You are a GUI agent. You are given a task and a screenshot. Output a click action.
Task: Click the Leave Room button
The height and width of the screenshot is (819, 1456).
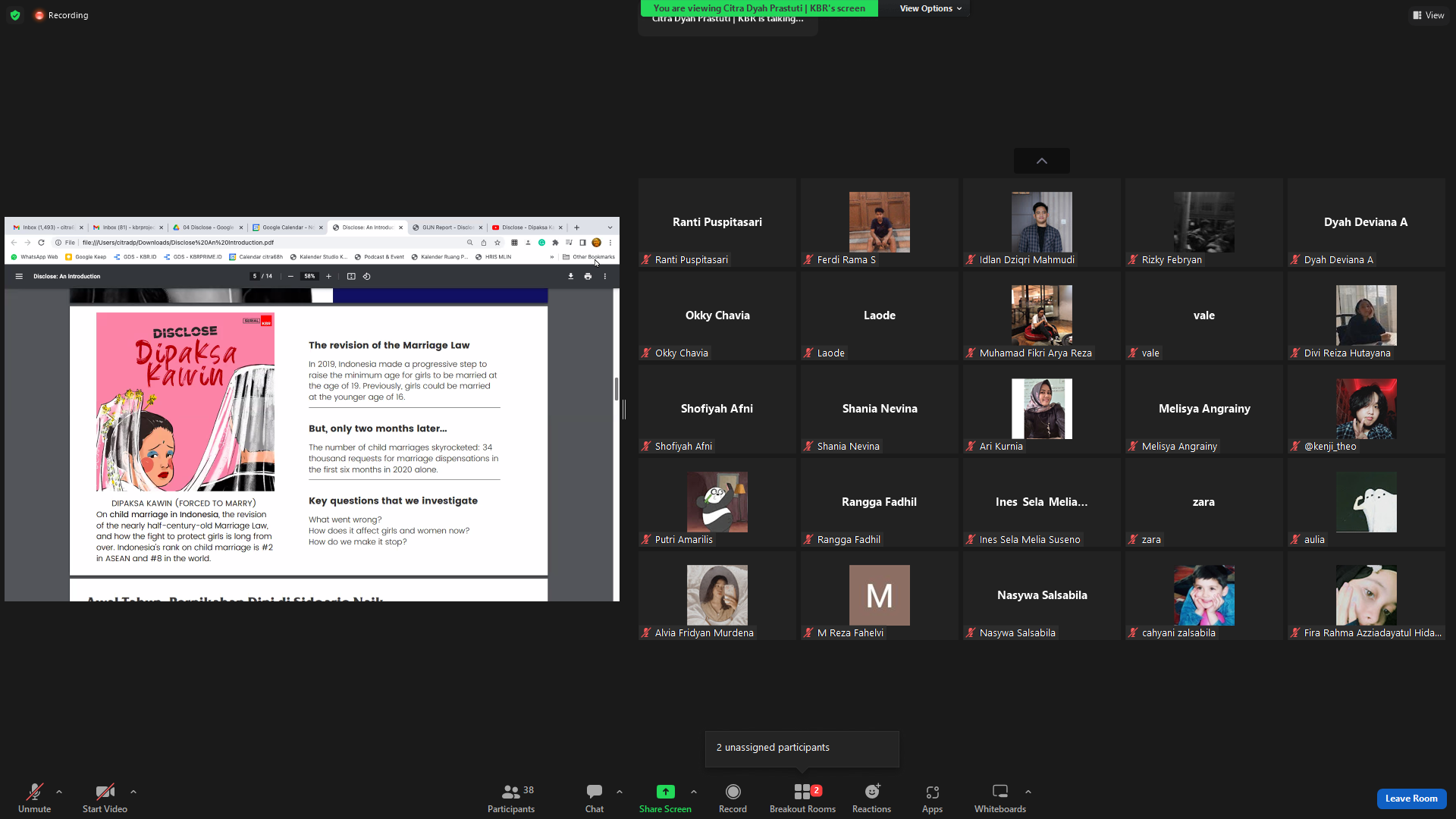click(1411, 799)
